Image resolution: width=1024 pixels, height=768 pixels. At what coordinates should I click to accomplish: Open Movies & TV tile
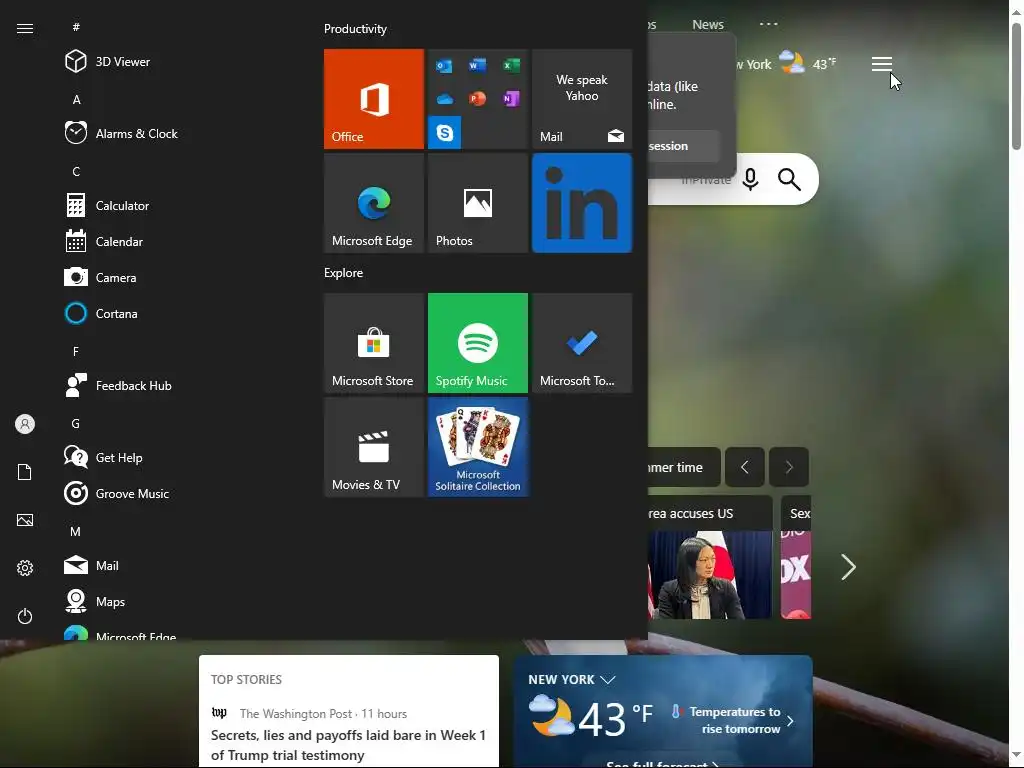pos(374,447)
